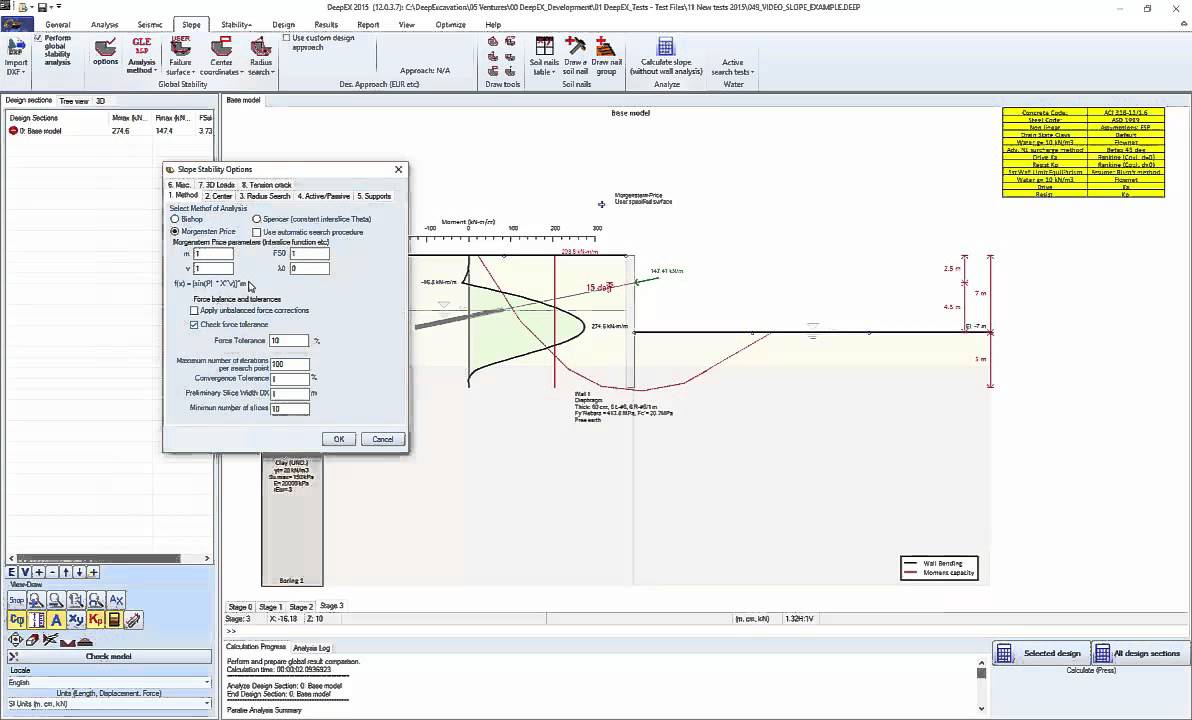Click OK in Slope Stability Options
The width and height of the screenshot is (1192, 720).
pyautogui.click(x=338, y=439)
